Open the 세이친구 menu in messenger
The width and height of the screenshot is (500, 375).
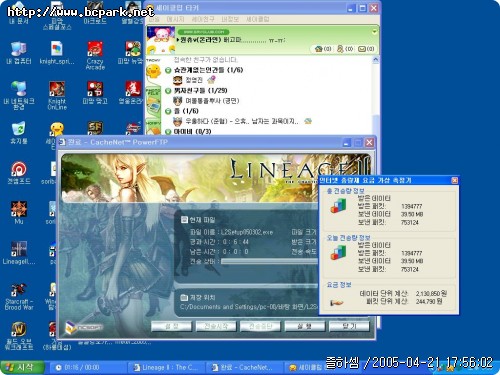pyautogui.click(x=203, y=19)
